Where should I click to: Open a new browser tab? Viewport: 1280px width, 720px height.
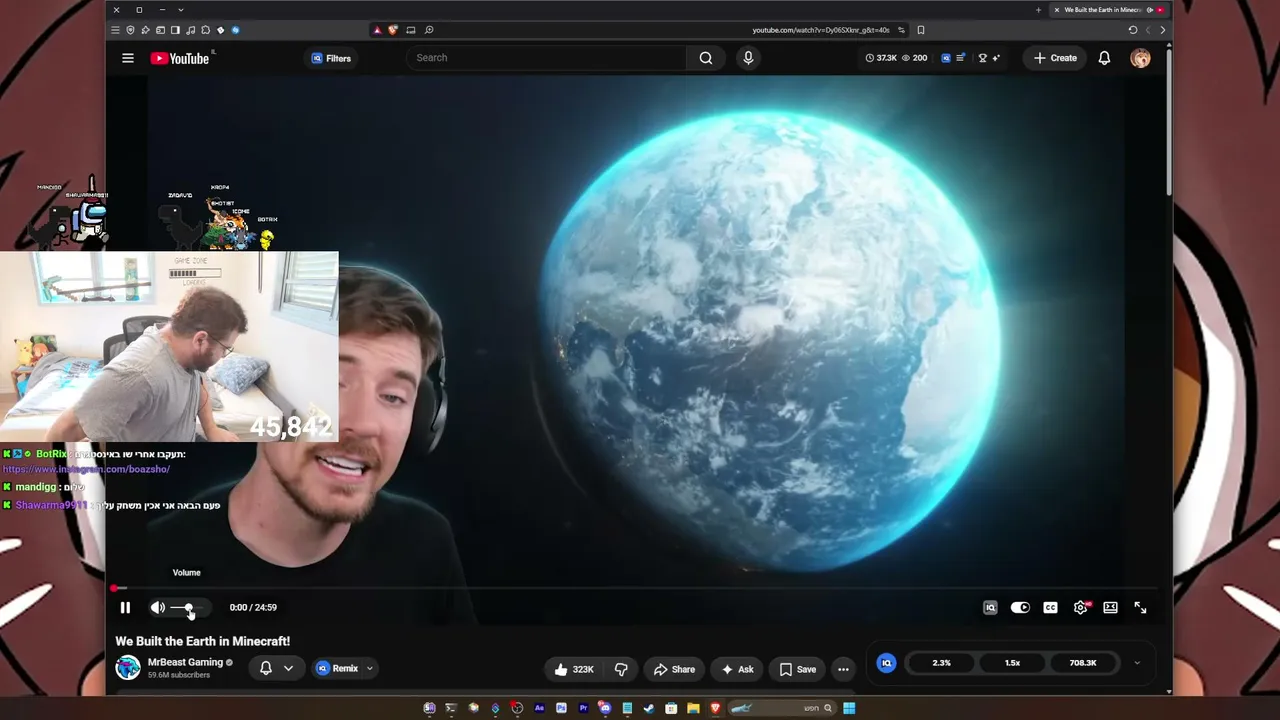(x=1038, y=10)
